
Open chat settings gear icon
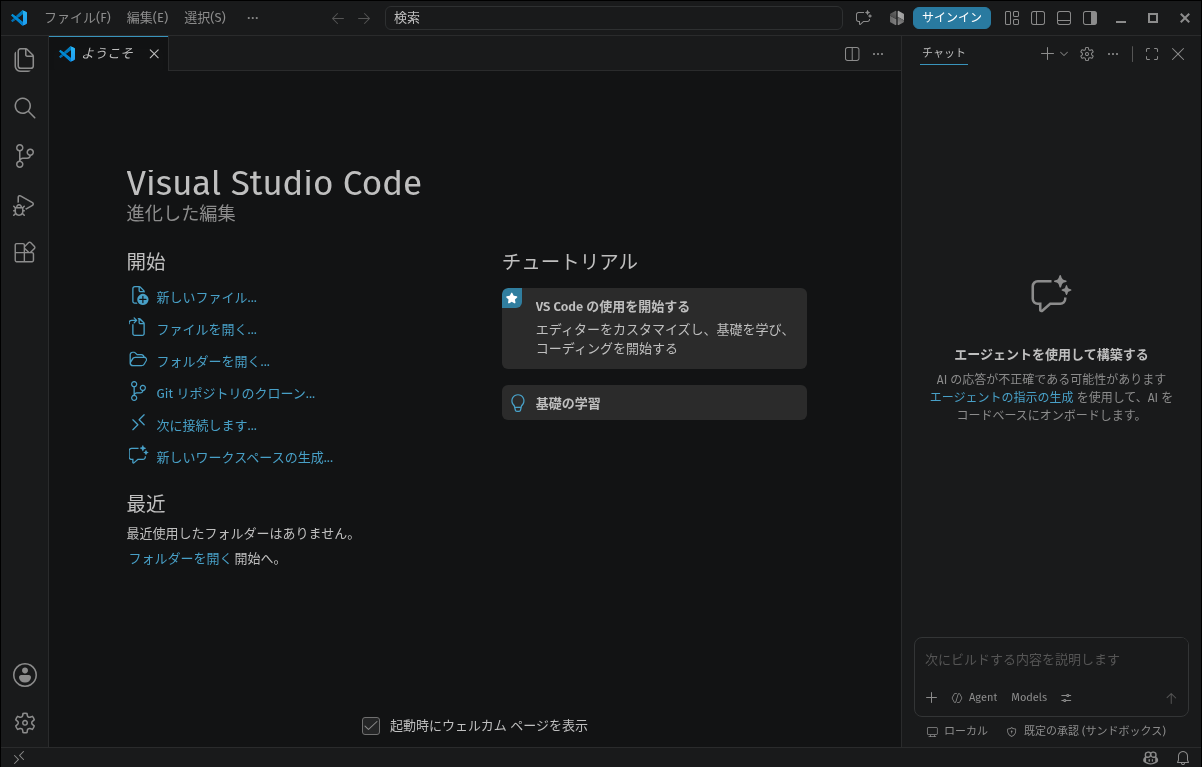tap(1087, 54)
